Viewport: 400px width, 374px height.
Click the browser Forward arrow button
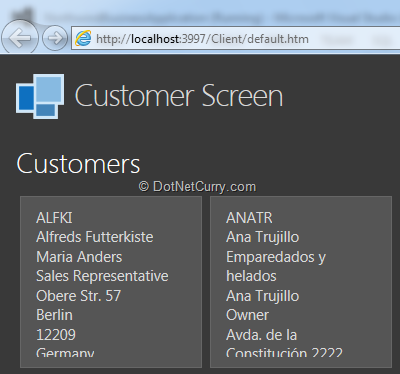(55, 38)
